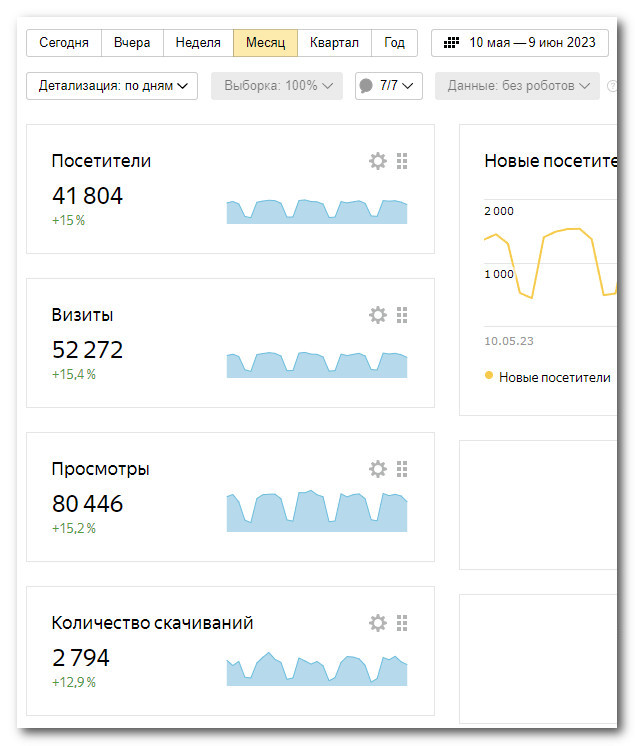Viewport: 635px width, 746px height.
Task: Toggle Новые посетители legend yellow marker
Action: pos(489,376)
